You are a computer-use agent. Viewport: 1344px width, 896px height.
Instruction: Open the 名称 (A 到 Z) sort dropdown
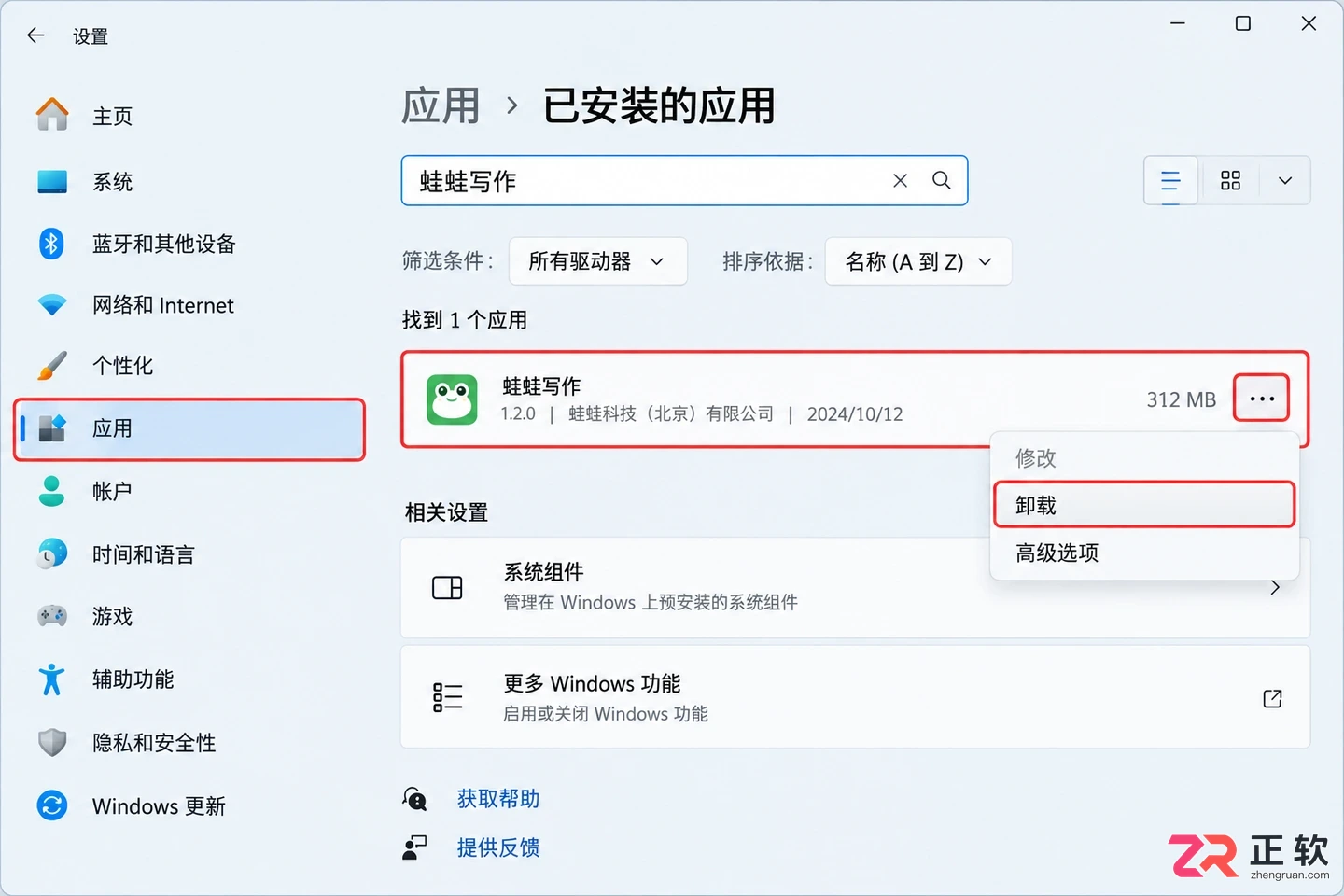pyautogui.click(x=918, y=261)
